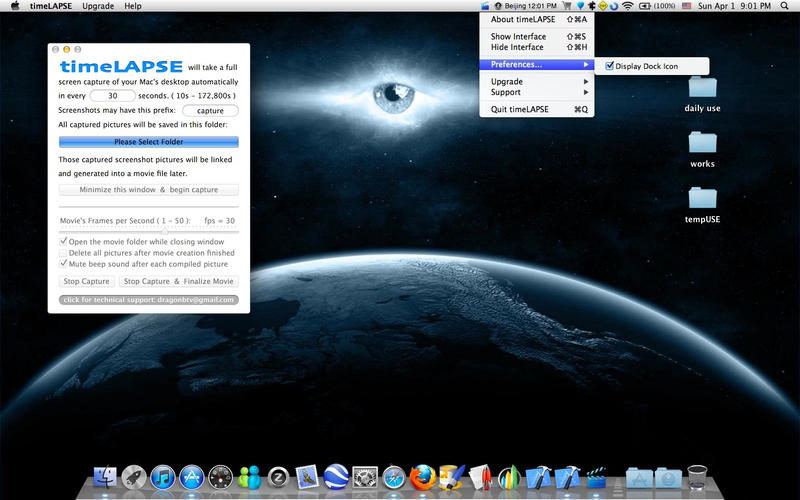Open the Help menu
This screenshot has height=500, width=800.
tap(133, 6)
